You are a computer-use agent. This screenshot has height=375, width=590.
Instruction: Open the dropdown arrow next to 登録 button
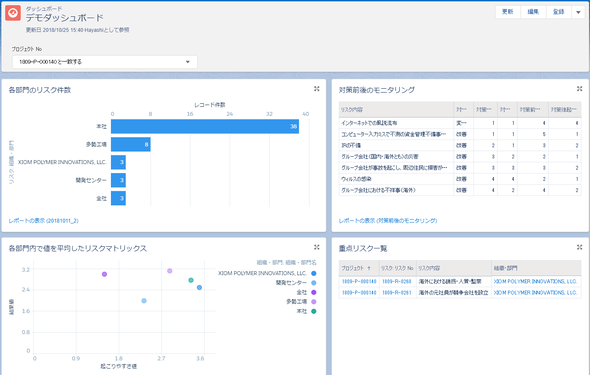coord(578,12)
